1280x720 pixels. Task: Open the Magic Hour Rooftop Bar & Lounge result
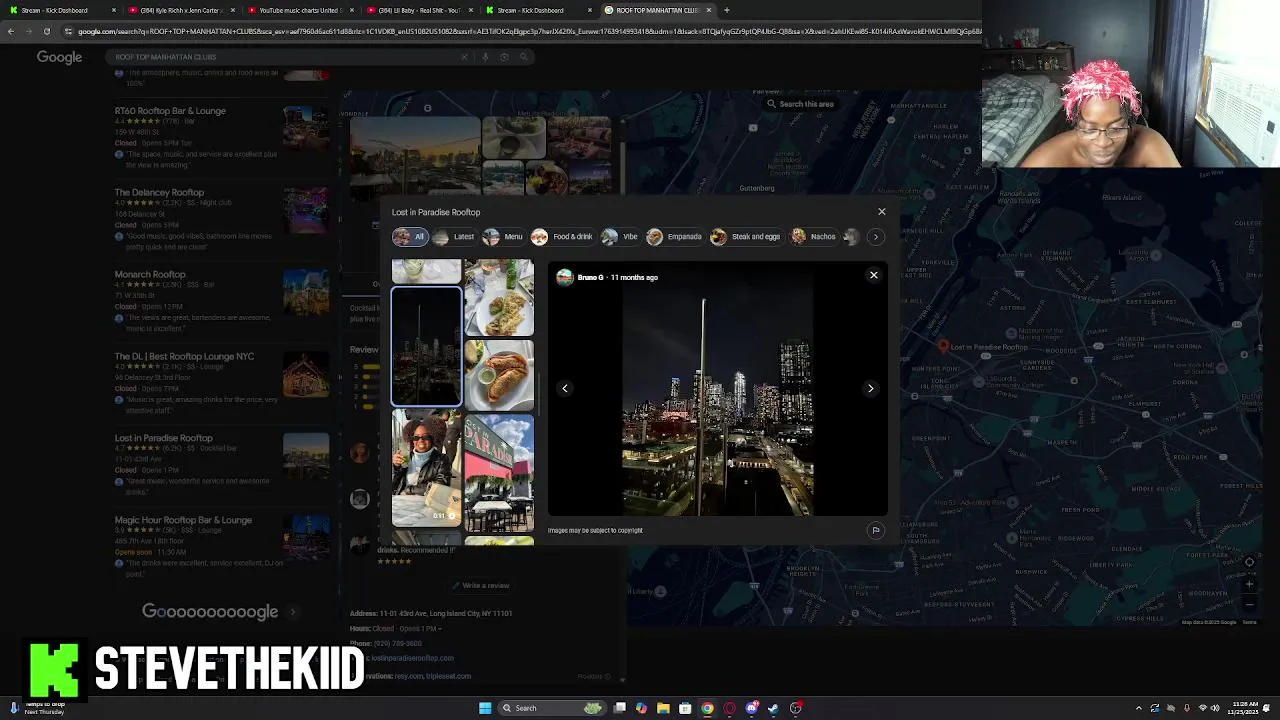(x=183, y=520)
